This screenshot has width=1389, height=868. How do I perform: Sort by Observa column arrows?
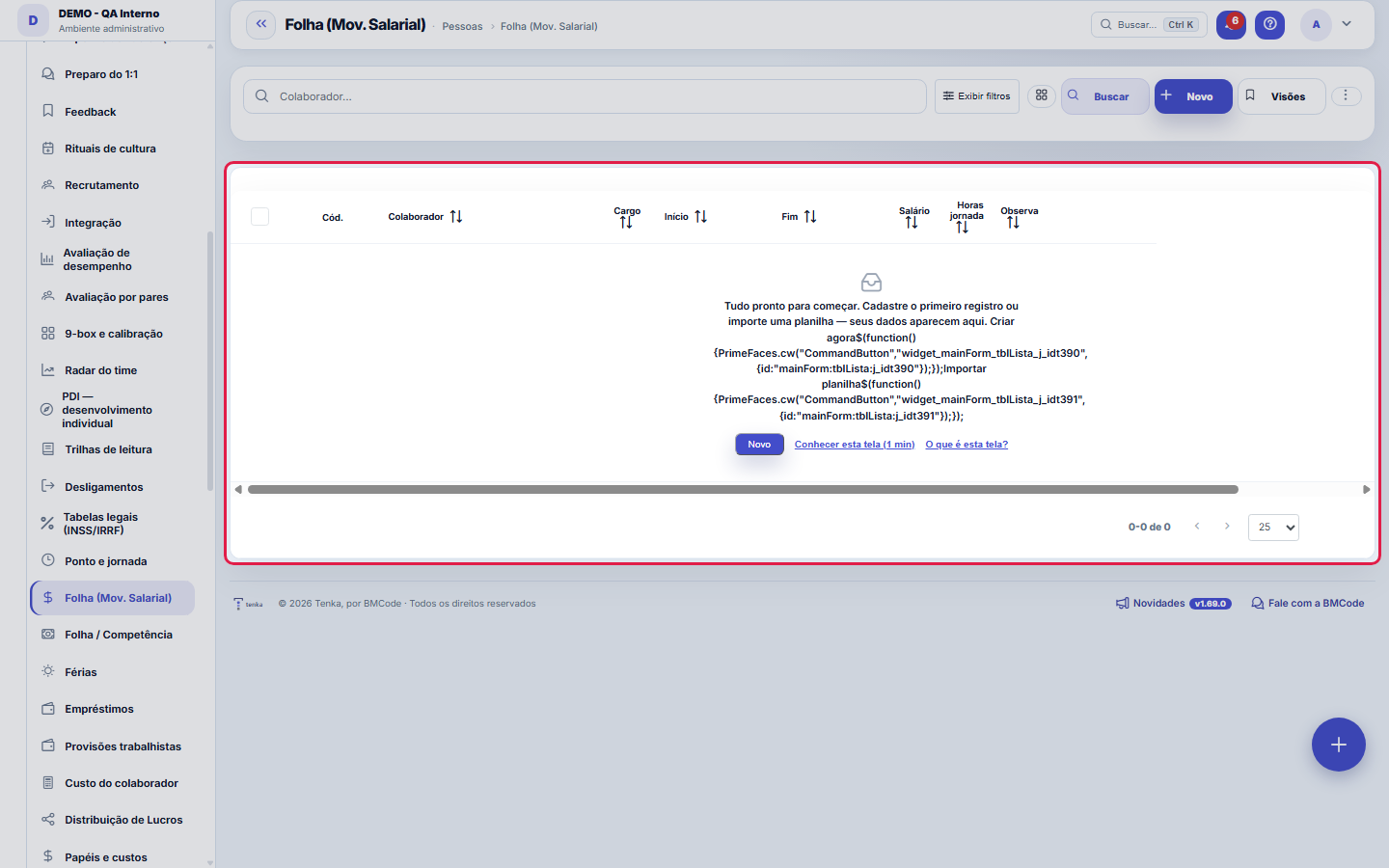[x=1013, y=223]
